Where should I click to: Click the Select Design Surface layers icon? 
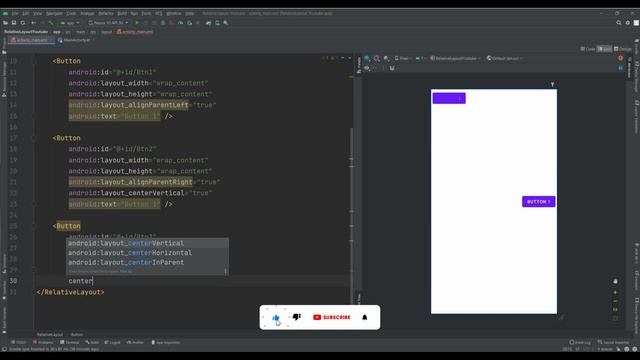pos(367,58)
